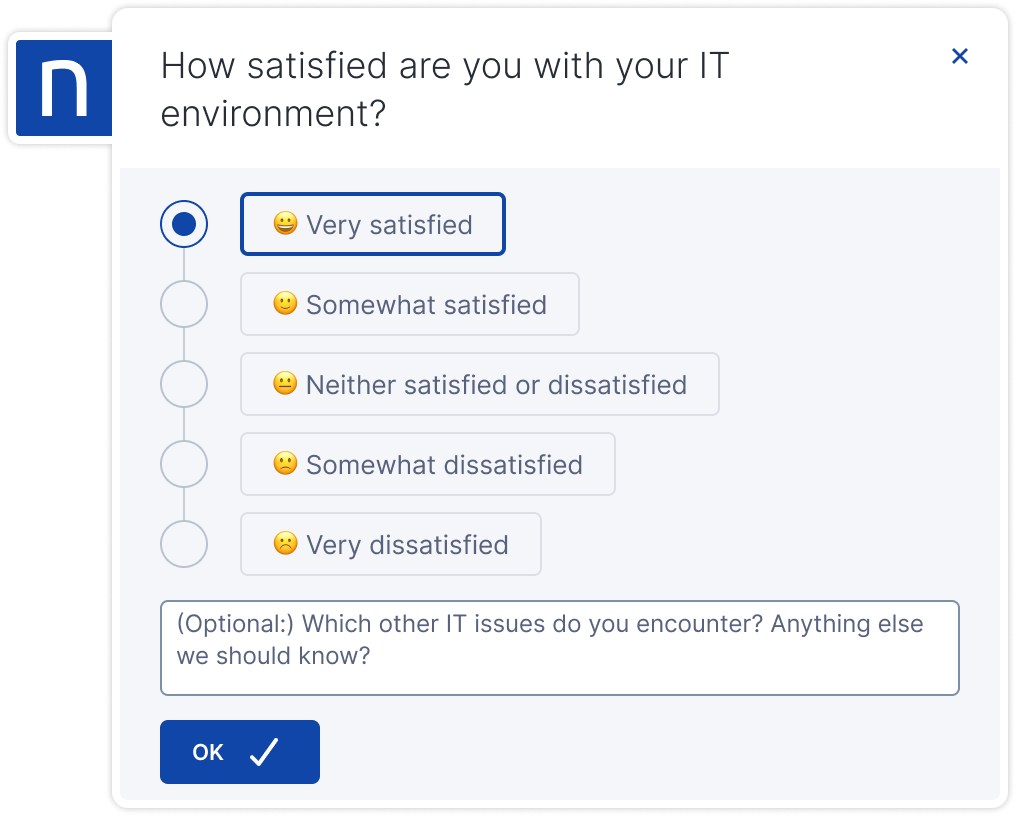
Task: Choose the Somewhat satisfied answer option
Action: (x=410, y=304)
